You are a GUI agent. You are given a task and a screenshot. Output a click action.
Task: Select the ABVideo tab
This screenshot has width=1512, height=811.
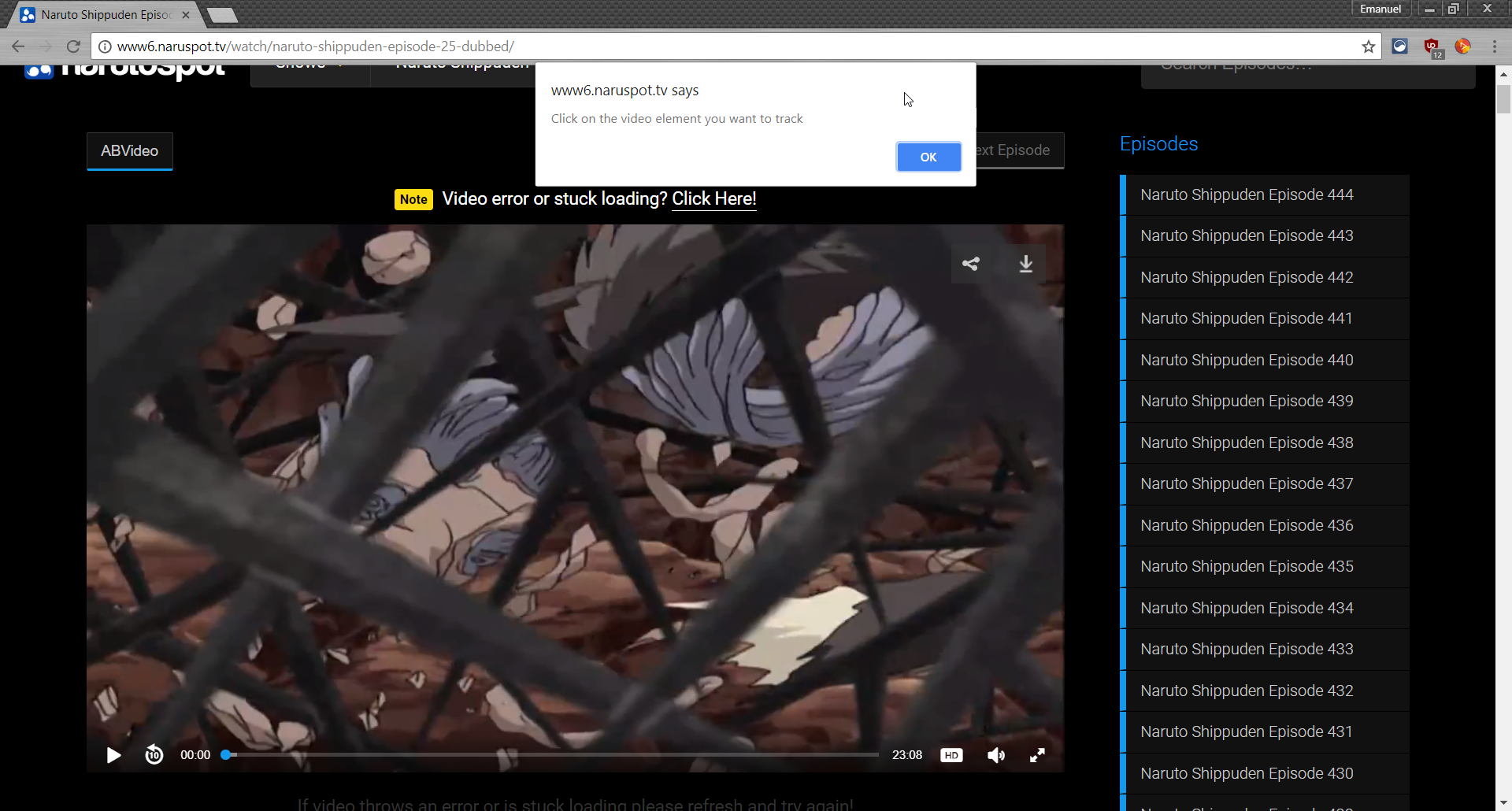130,151
